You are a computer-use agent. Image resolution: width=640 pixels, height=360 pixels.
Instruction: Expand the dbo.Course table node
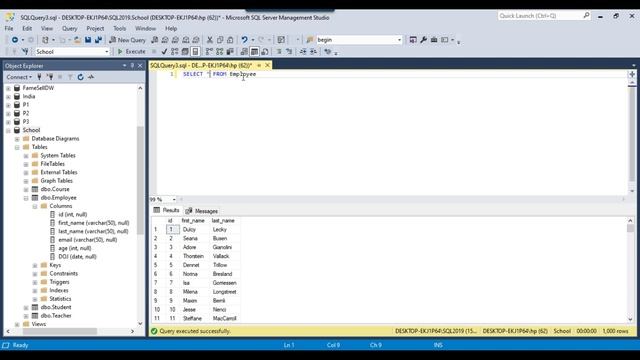point(26,189)
